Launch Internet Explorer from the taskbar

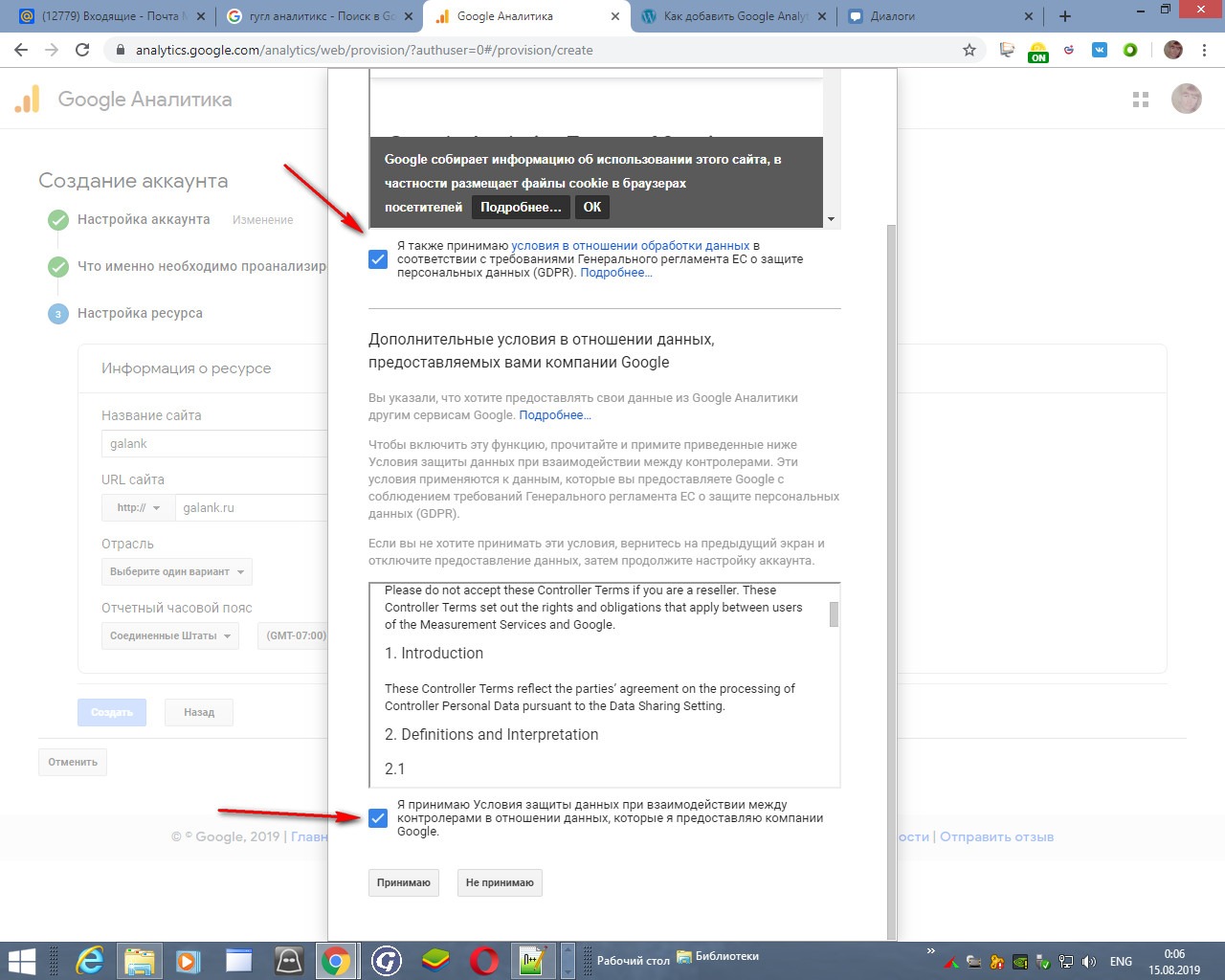pos(90,961)
